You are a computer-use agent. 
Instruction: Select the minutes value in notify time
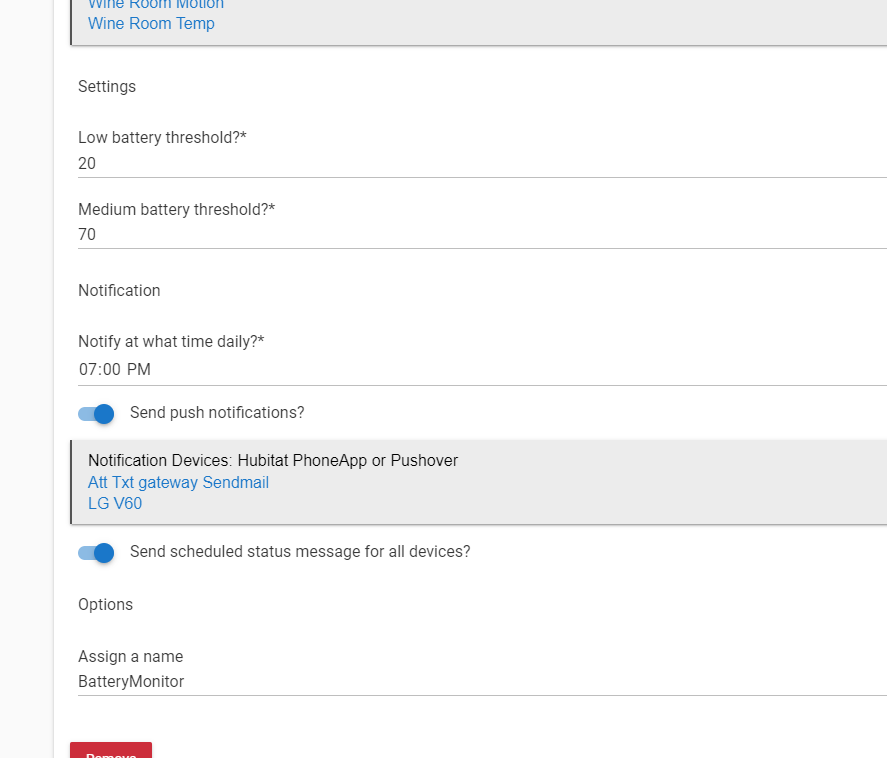[111, 370]
